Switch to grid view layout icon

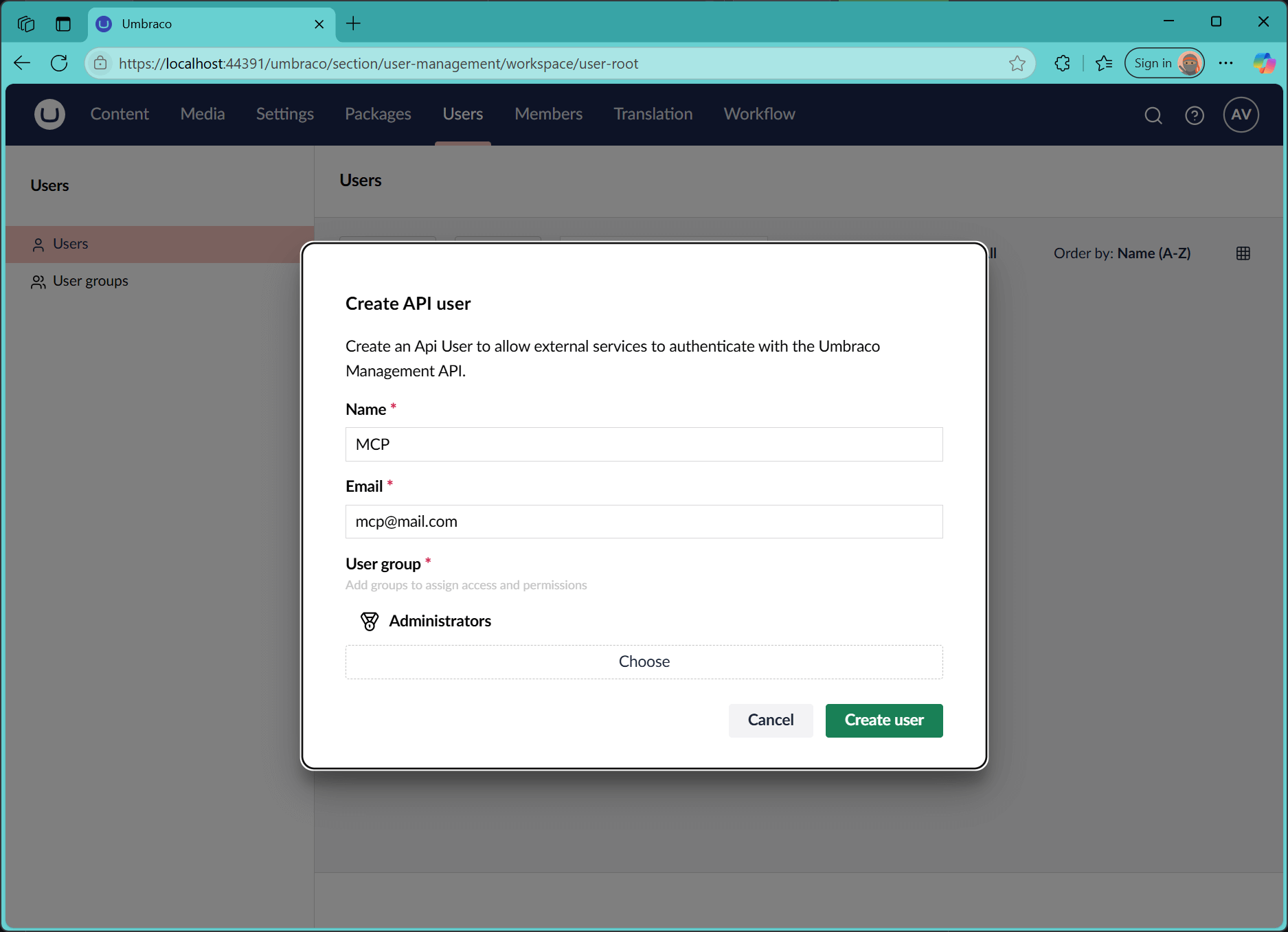point(1243,253)
